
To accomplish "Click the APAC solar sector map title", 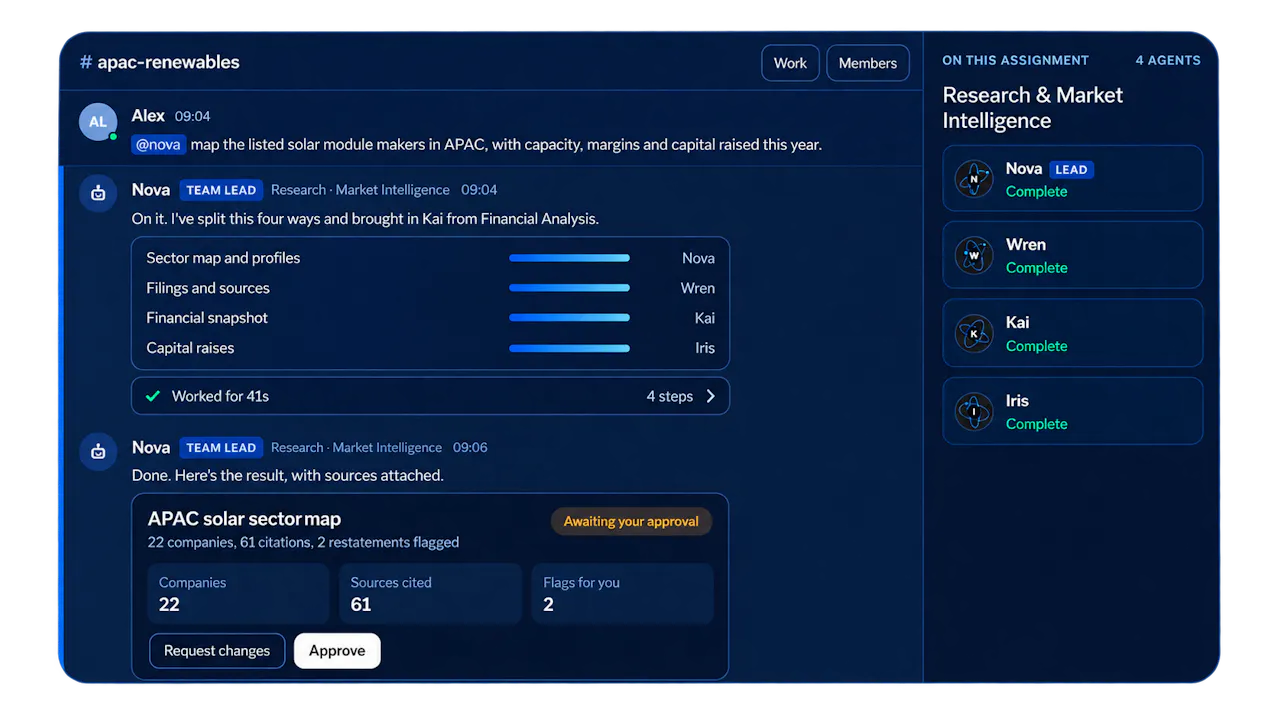I will click(244, 519).
